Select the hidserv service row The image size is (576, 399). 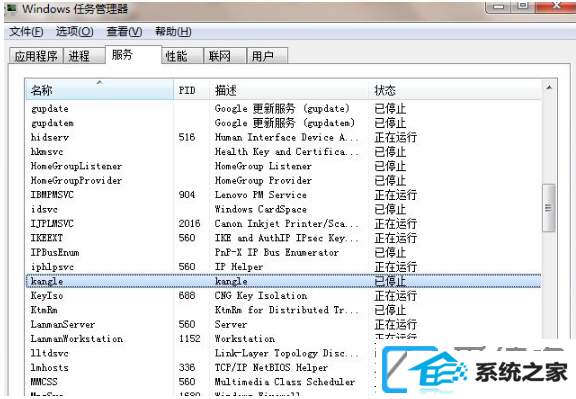click(x=284, y=137)
